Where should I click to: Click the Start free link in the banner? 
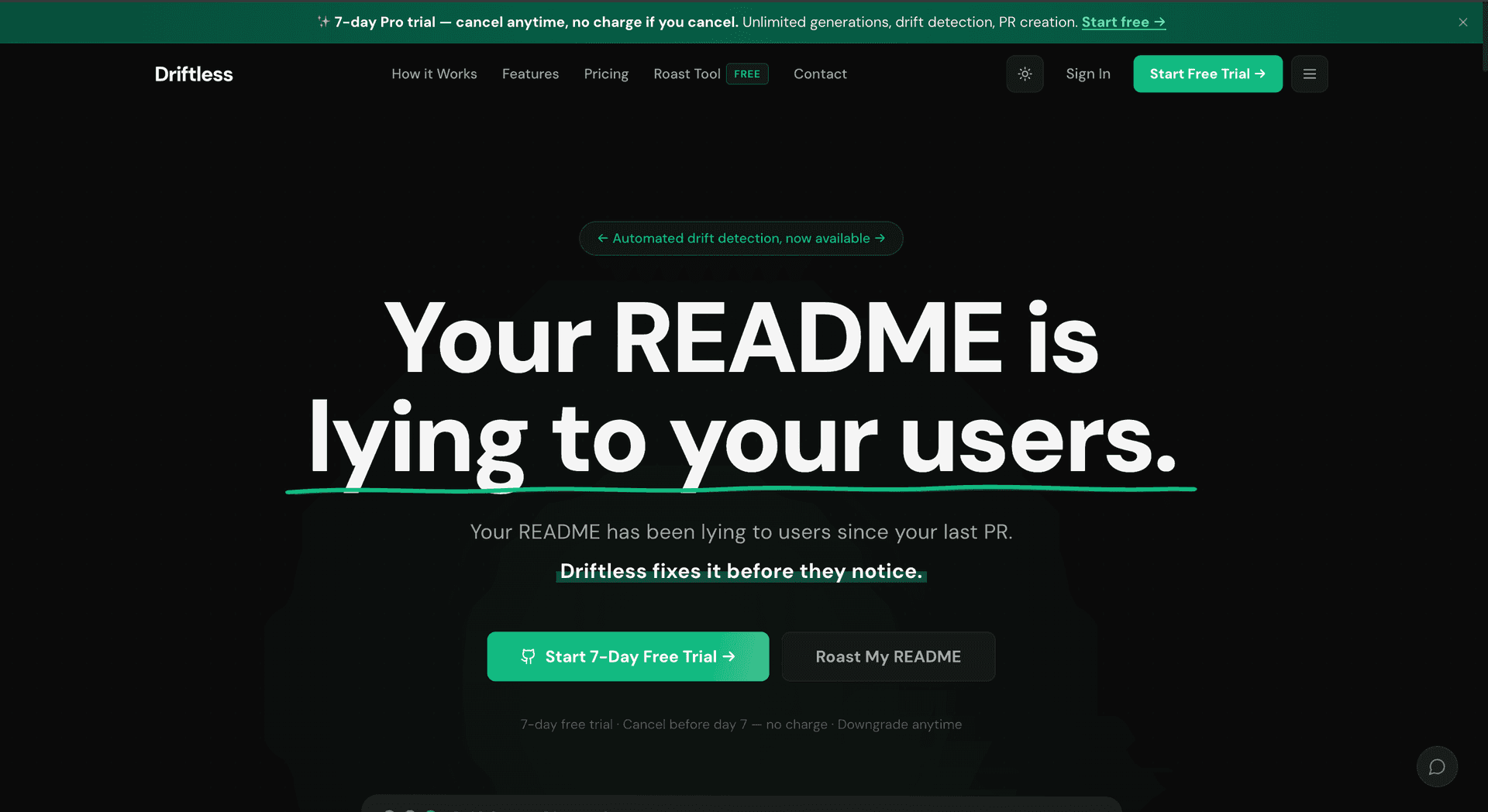pos(1124,22)
